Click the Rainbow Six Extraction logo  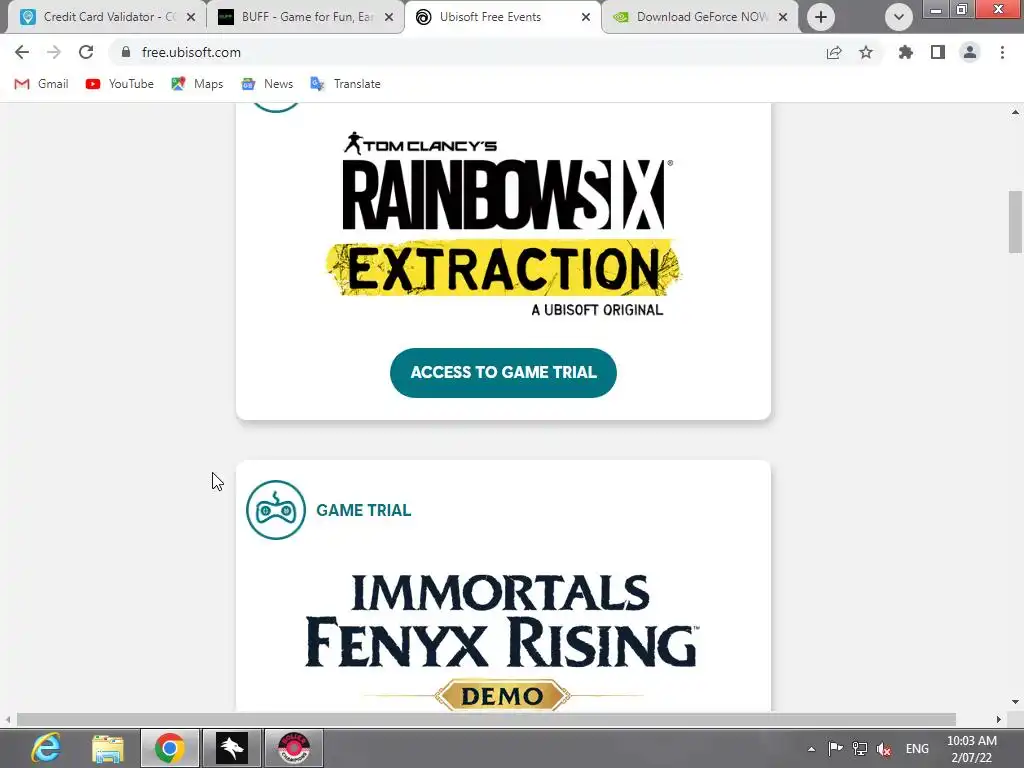point(504,225)
